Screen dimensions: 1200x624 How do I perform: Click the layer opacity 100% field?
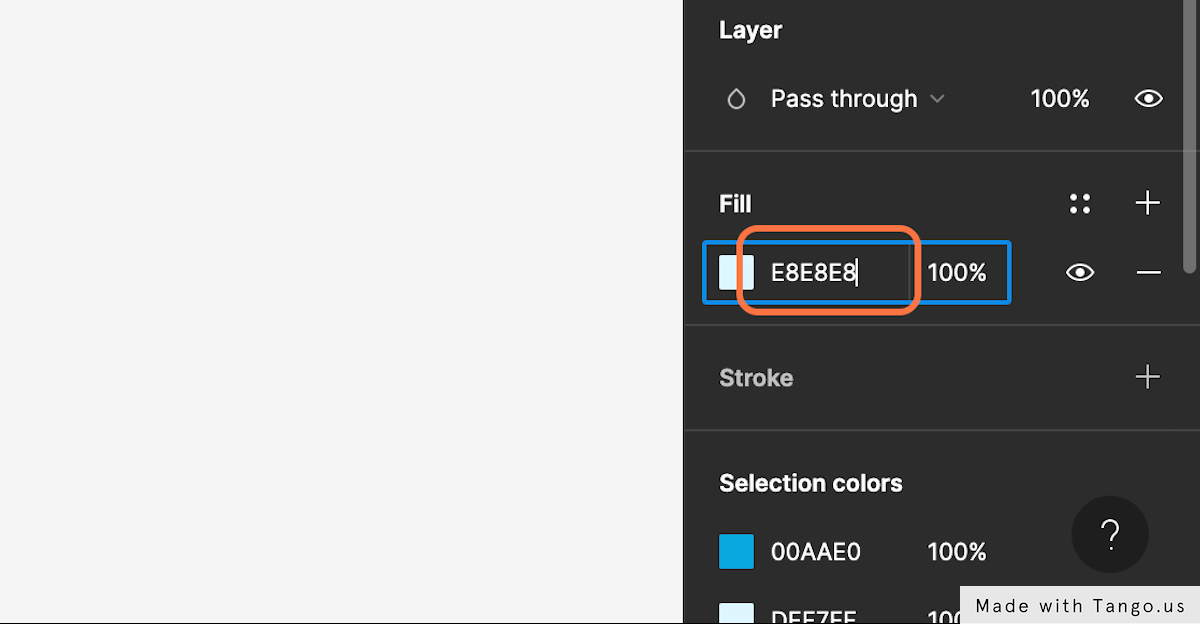[1060, 99]
